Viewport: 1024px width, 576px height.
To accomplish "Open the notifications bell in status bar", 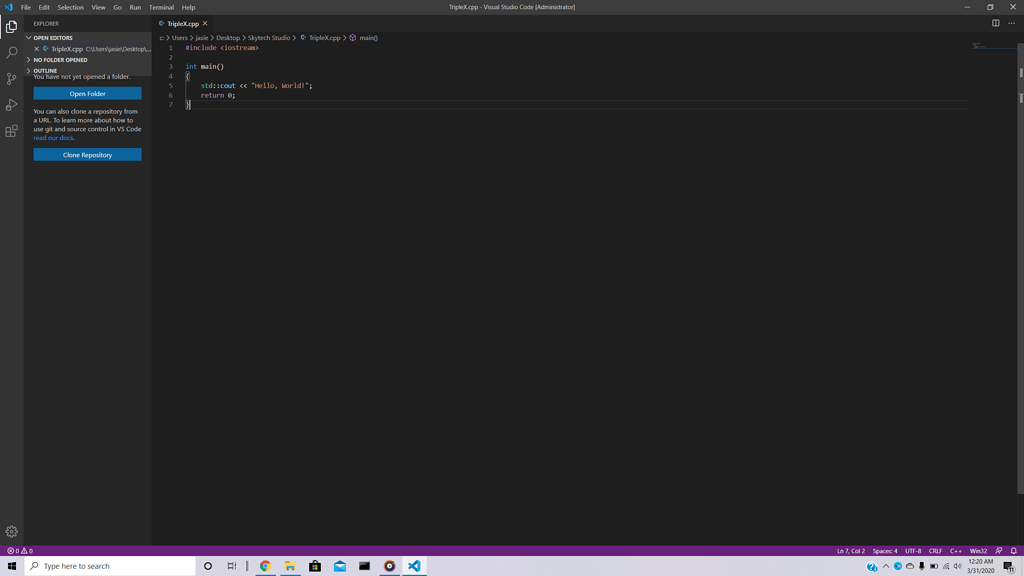I will click(1014, 551).
